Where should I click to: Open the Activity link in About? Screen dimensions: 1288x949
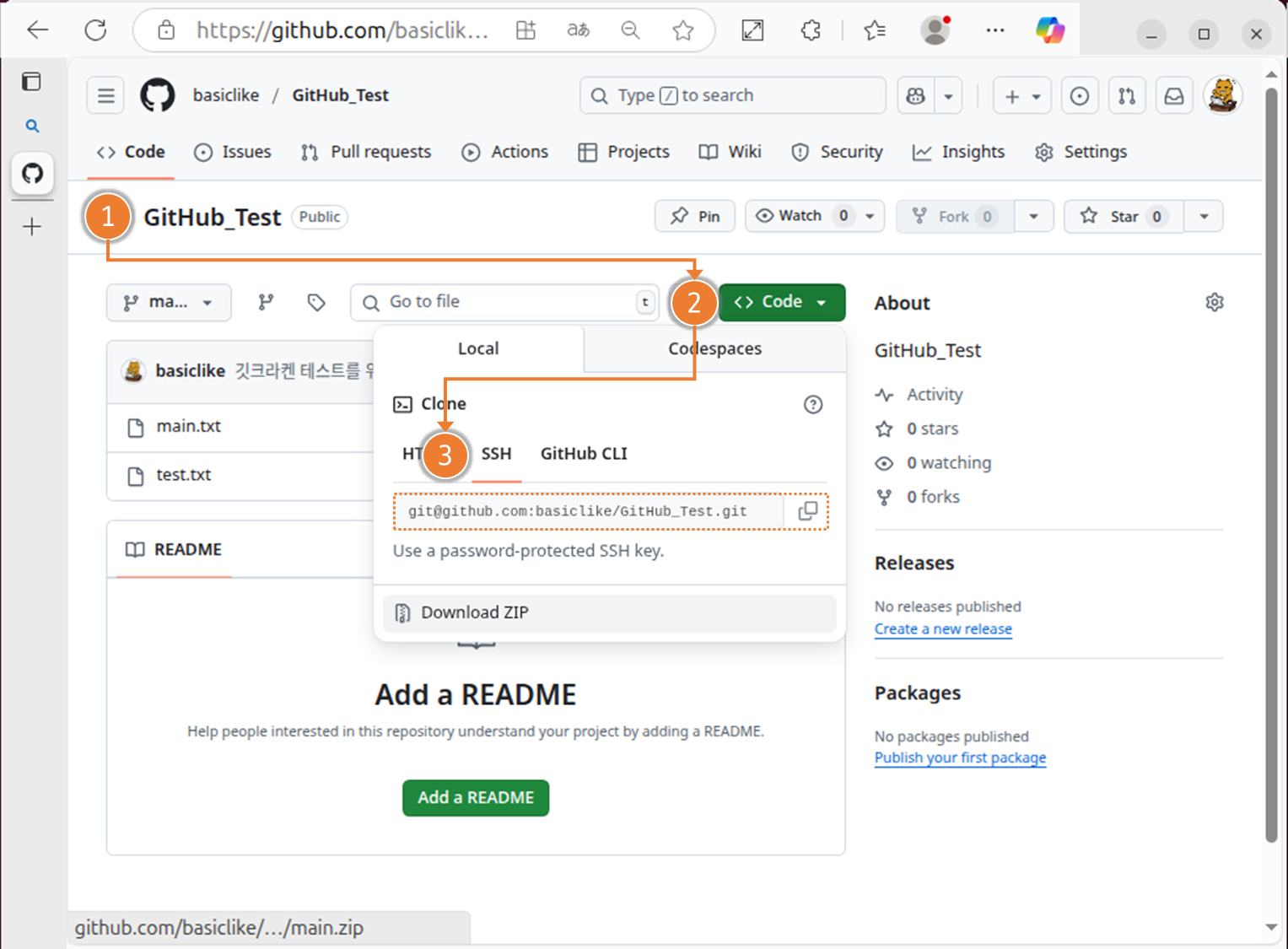pos(935,395)
